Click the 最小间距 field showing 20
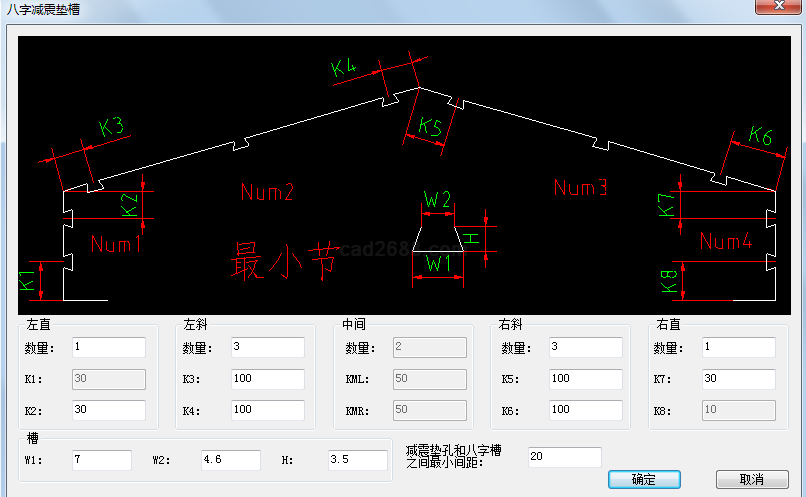 [x=565, y=457]
